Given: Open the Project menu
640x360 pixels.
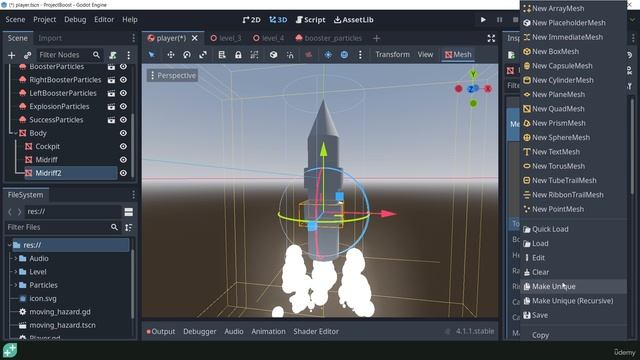Looking at the screenshot, I should point(44,20).
